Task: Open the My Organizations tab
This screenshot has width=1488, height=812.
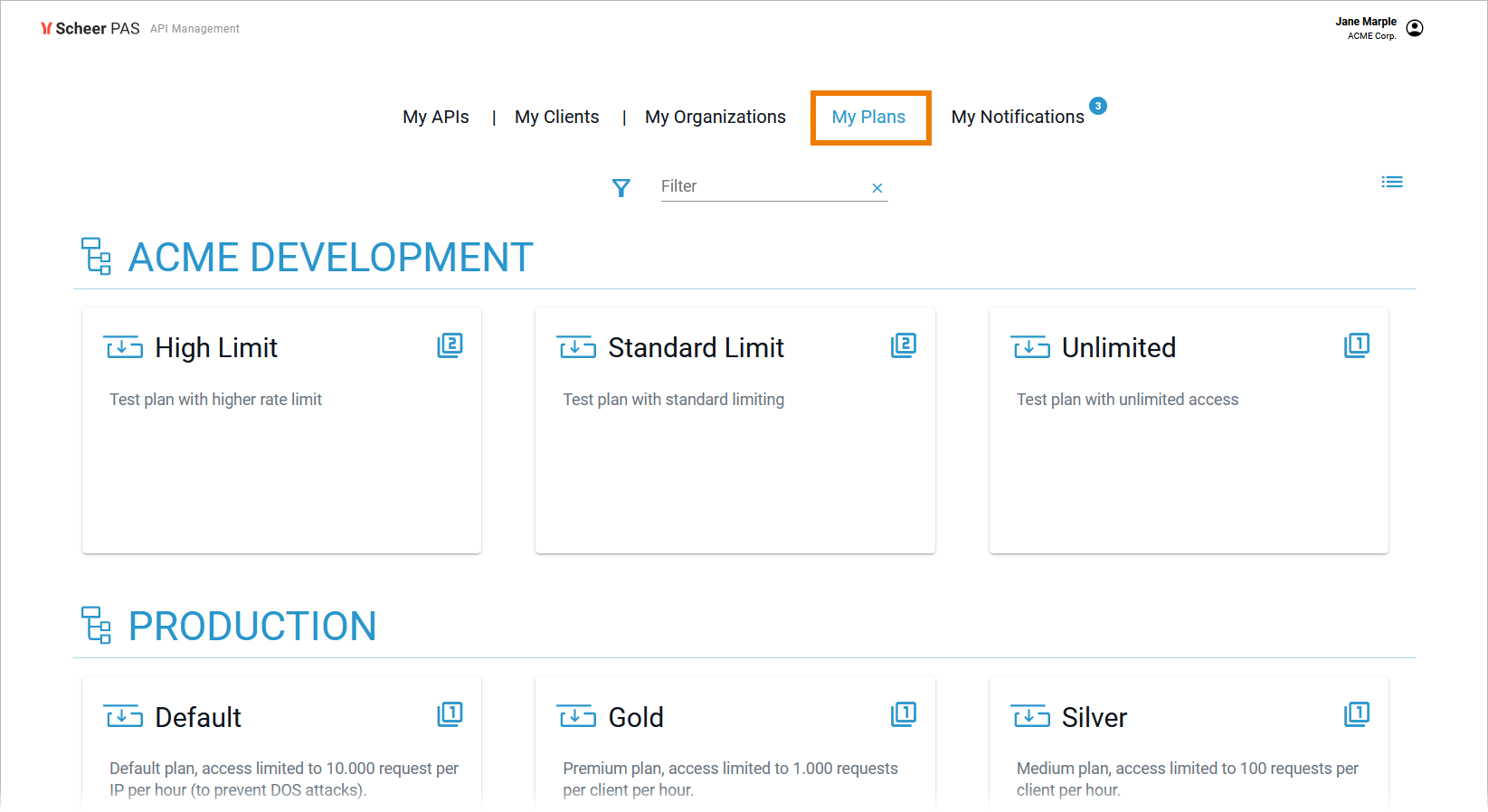Action: (715, 117)
